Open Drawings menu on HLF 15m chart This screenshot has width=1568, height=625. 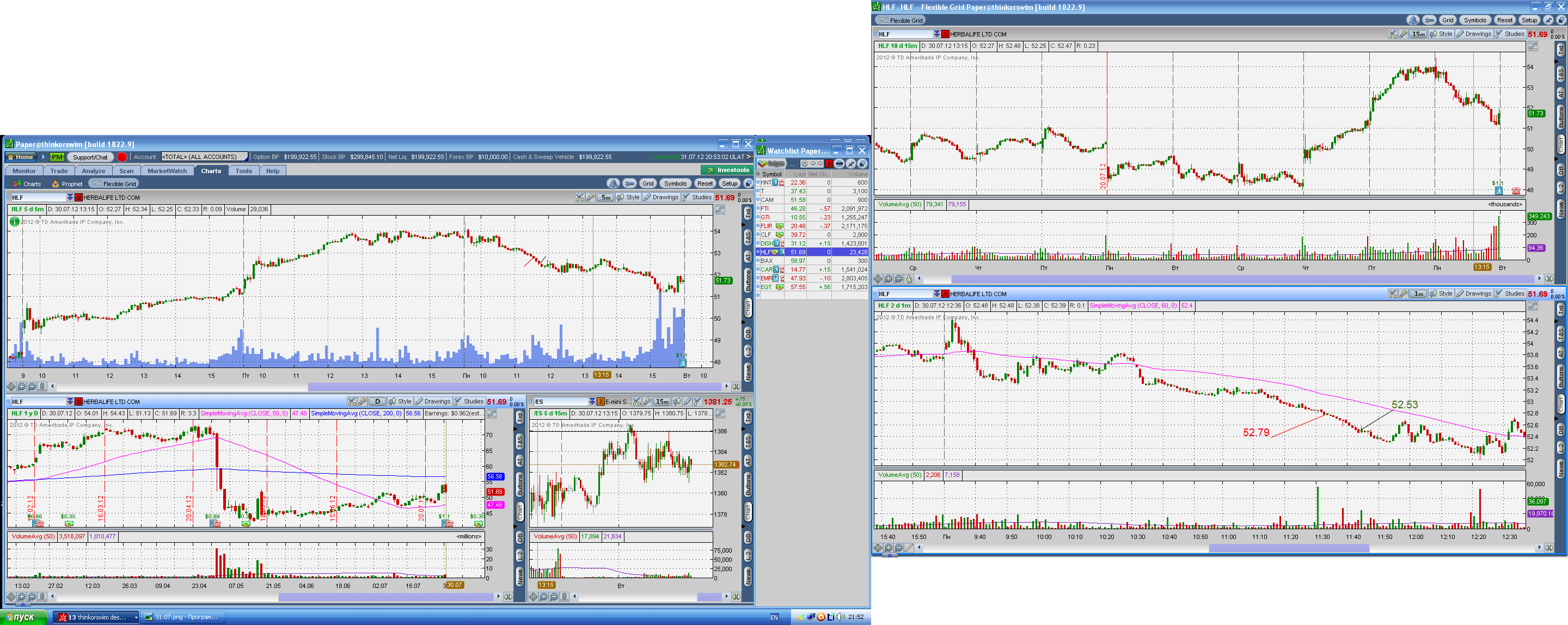click(x=1474, y=34)
